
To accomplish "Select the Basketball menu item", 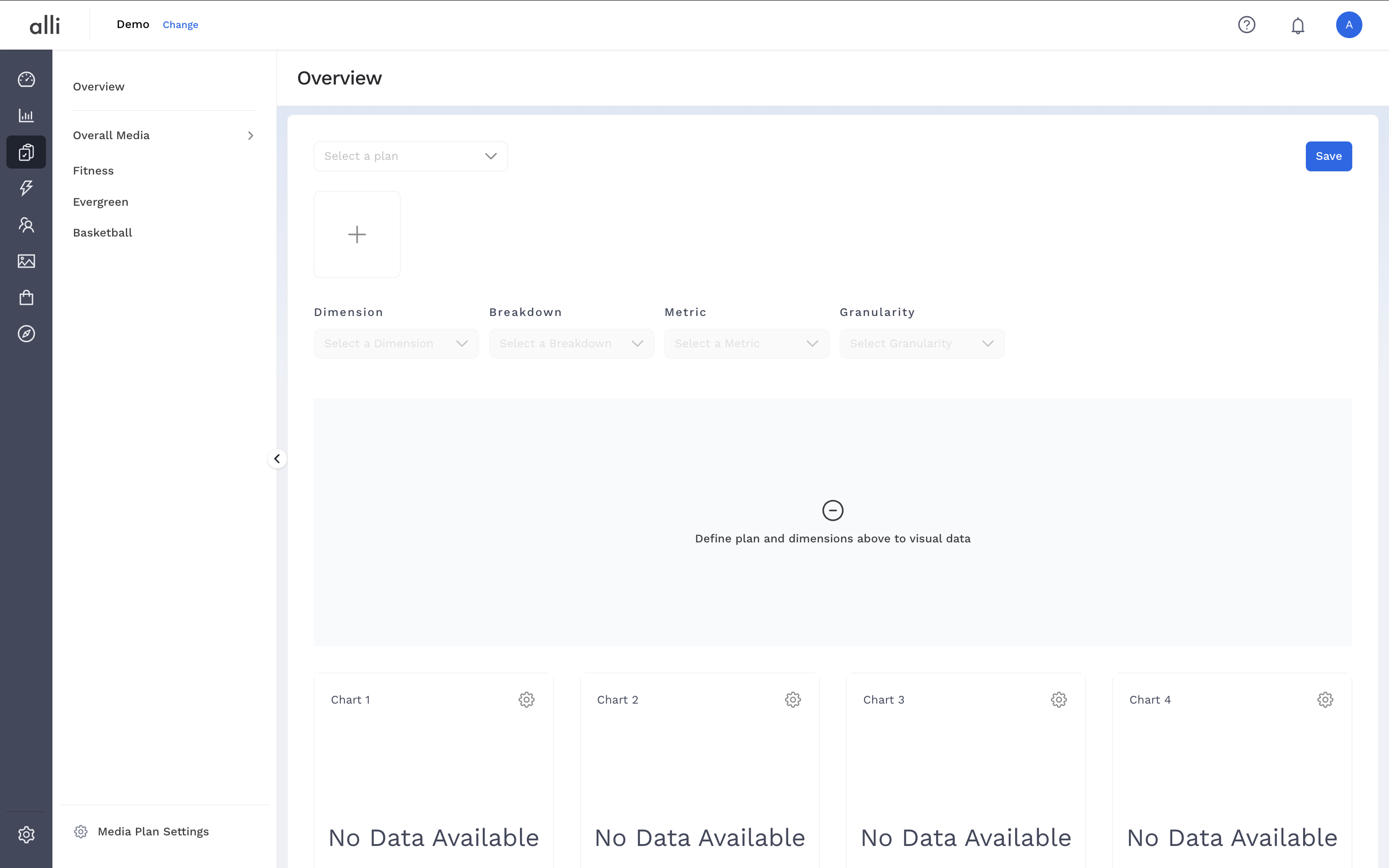I will (x=102, y=232).
